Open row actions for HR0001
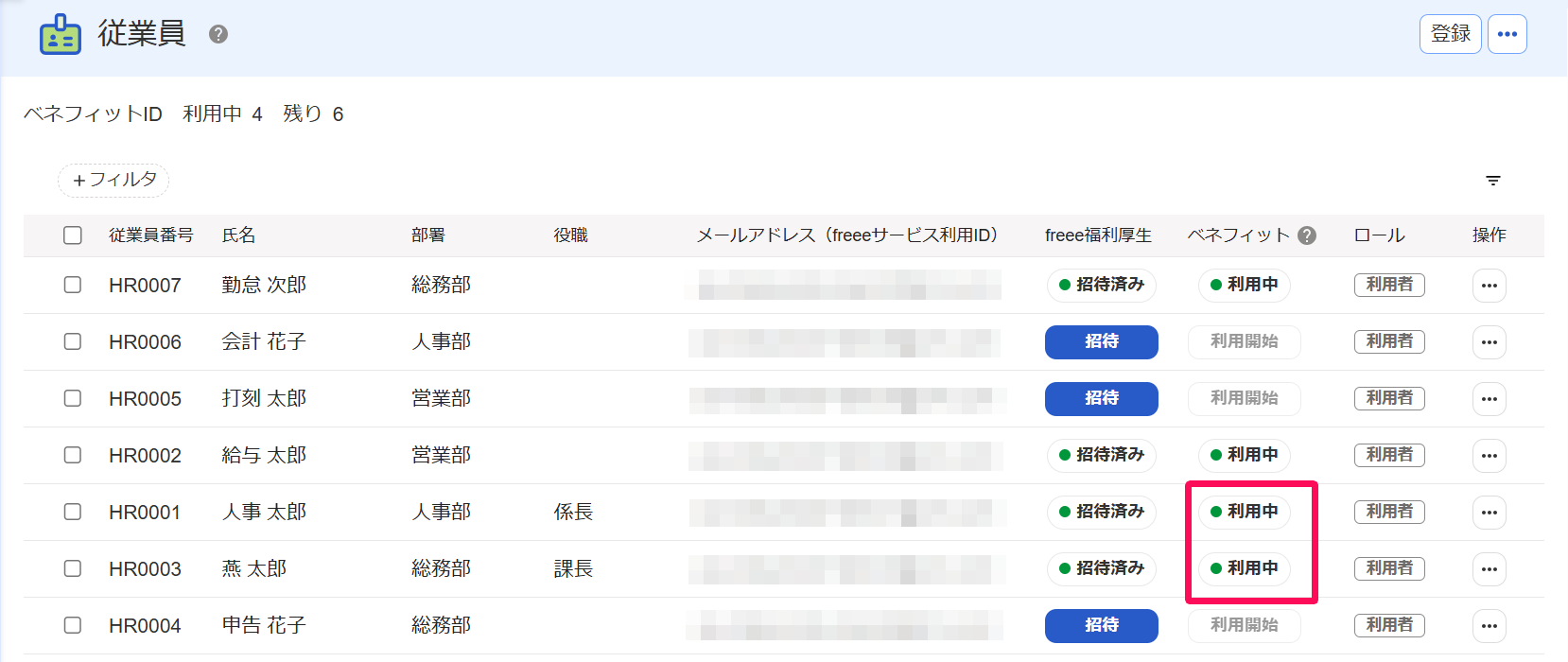The image size is (1568, 662). tap(1490, 512)
